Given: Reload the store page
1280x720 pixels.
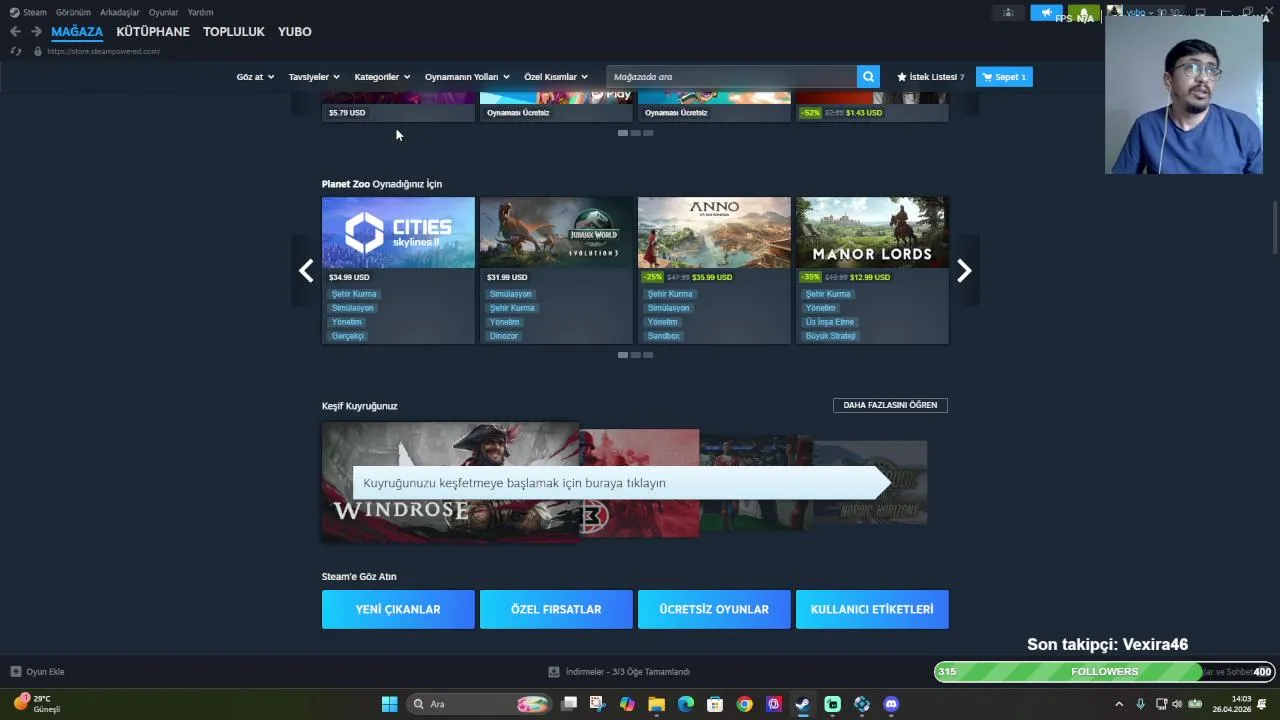Looking at the screenshot, I should [x=16, y=51].
